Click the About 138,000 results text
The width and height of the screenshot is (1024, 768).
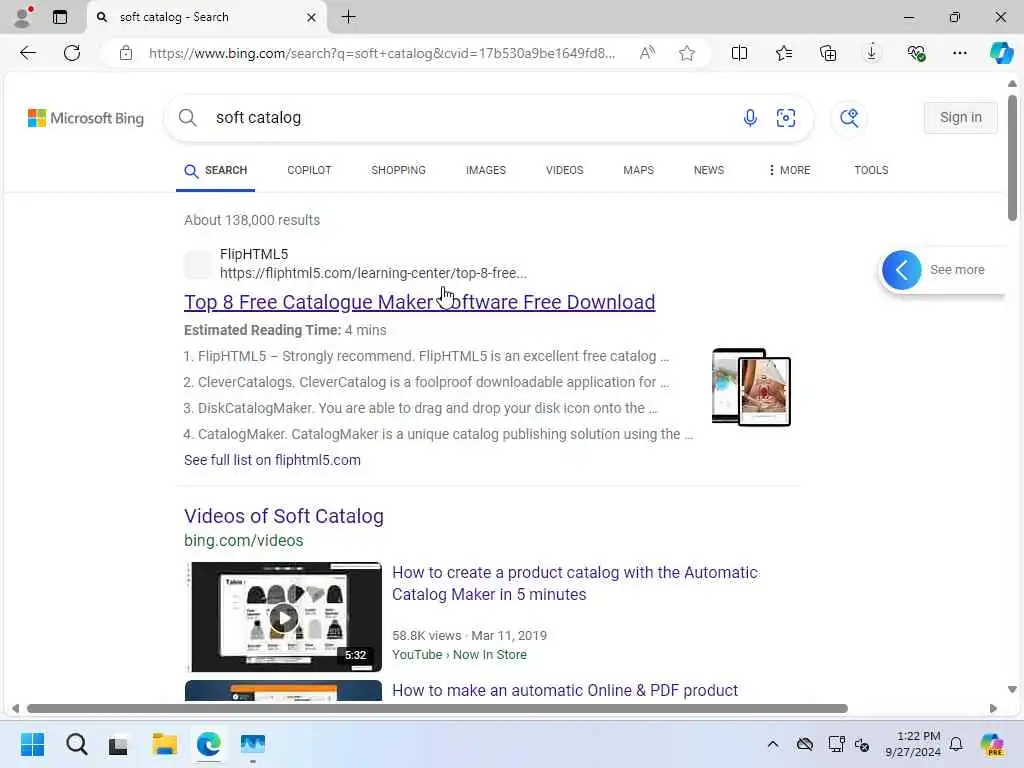pyautogui.click(x=252, y=220)
